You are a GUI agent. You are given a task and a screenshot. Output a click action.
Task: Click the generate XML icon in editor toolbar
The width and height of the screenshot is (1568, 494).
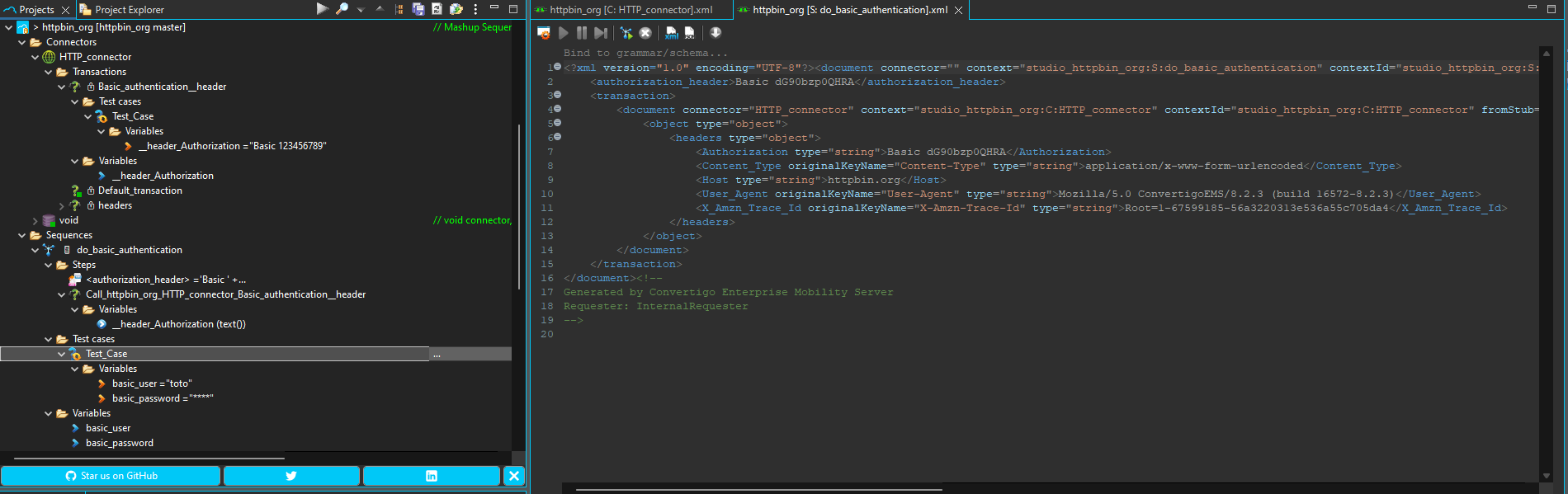[x=672, y=33]
